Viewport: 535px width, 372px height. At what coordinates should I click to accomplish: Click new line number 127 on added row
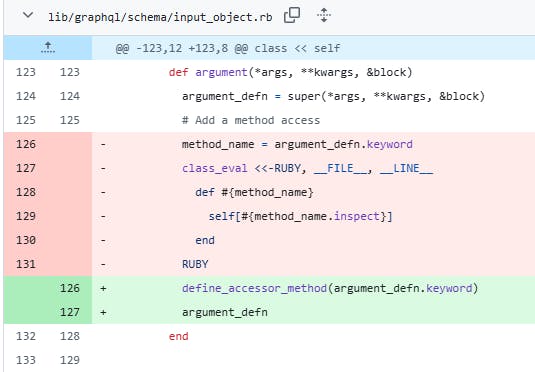coord(70,312)
